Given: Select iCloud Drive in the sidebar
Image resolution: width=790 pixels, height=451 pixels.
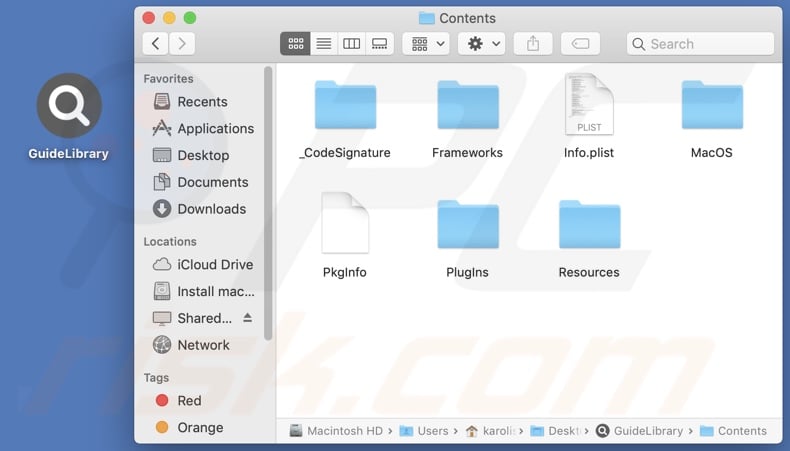Looking at the screenshot, I should tap(203, 265).
